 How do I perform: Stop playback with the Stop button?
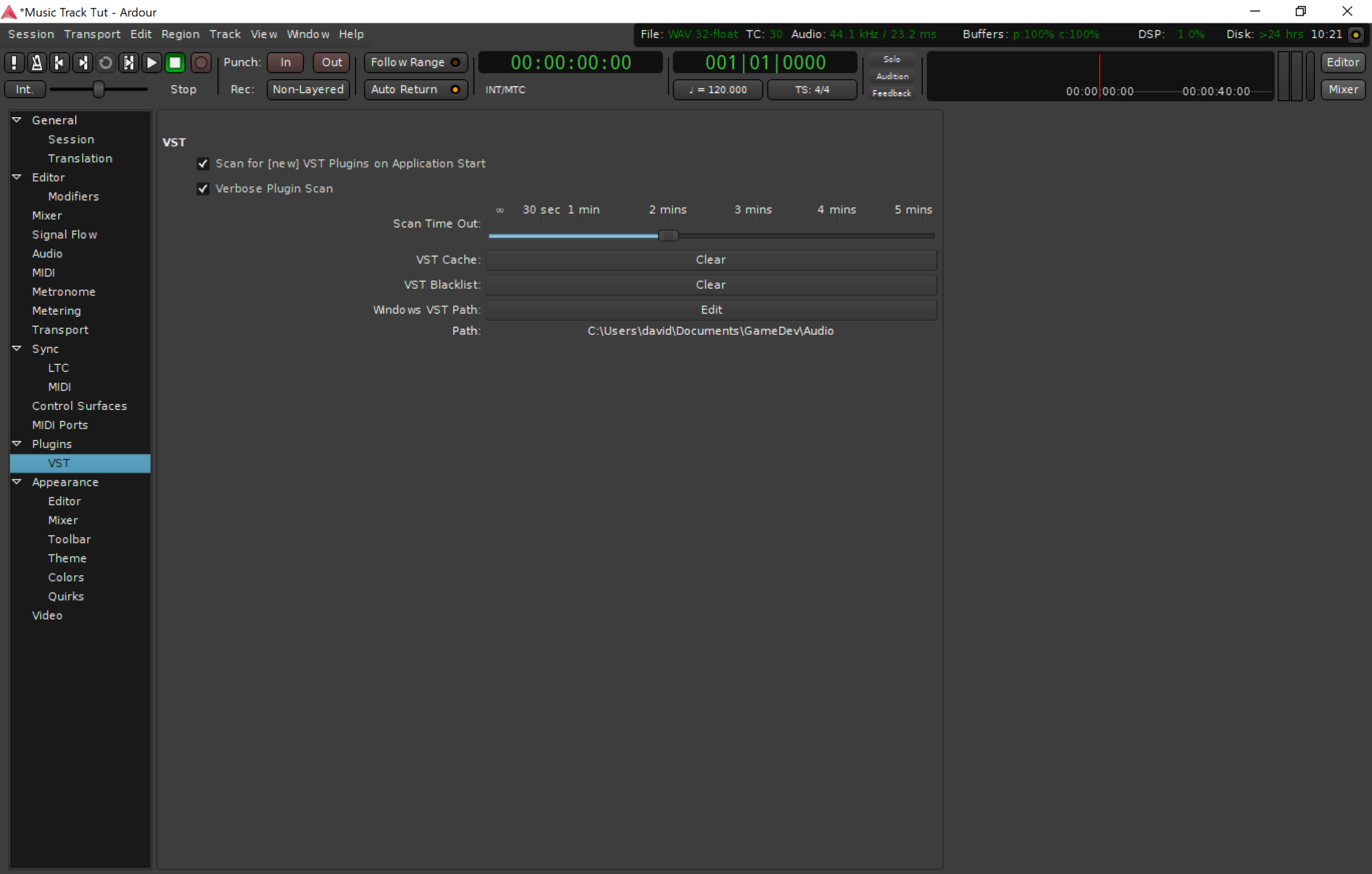click(x=175, y=62)
